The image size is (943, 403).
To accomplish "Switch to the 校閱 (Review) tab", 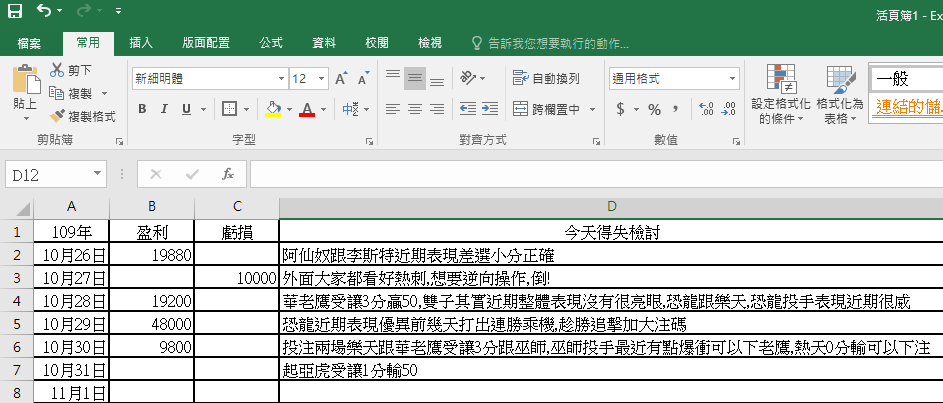I will tap(376, 43).
